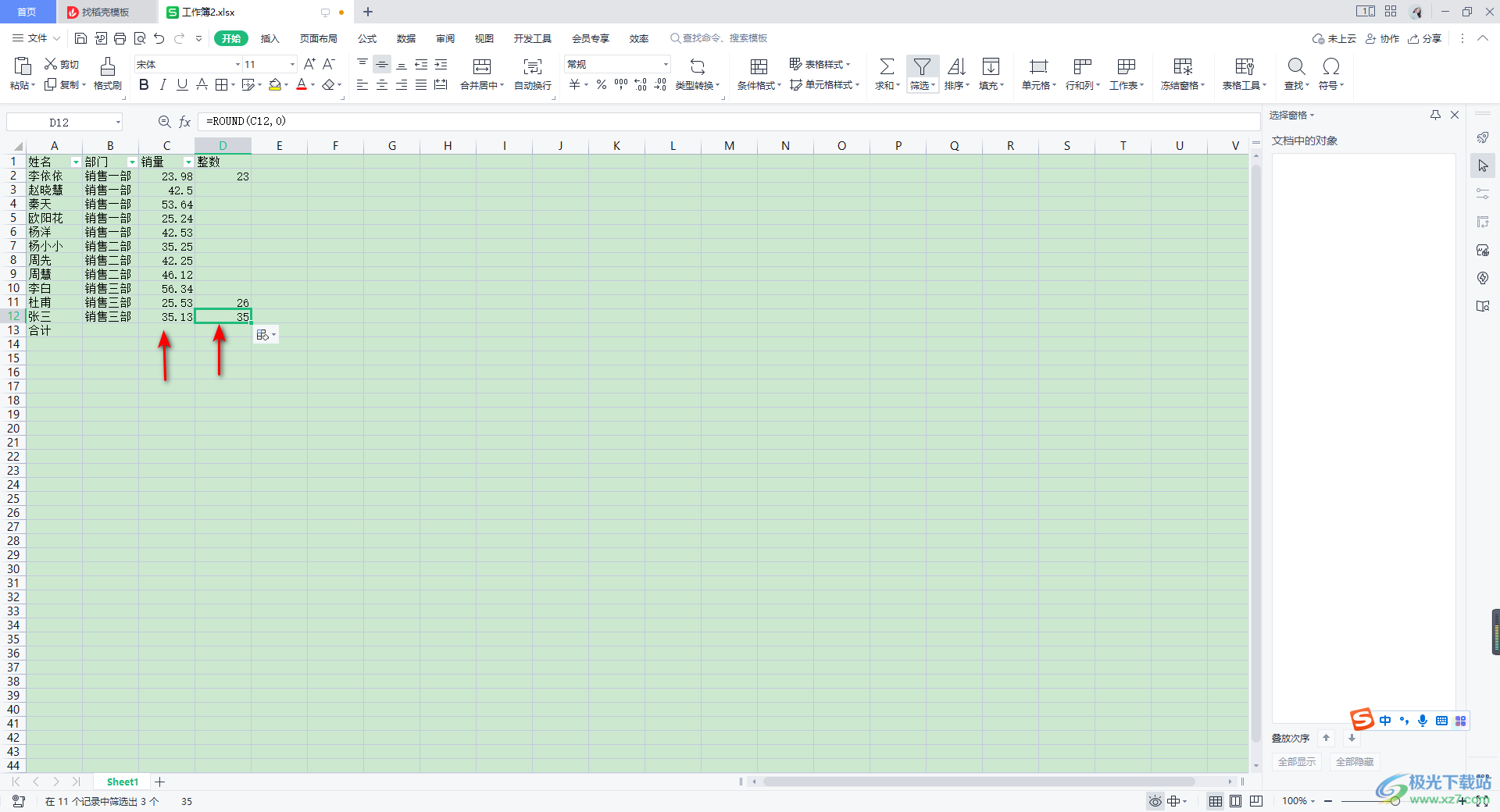Toggle strikethrough text formatting
Screen dimensions: 1500x812
coord(202,85)
